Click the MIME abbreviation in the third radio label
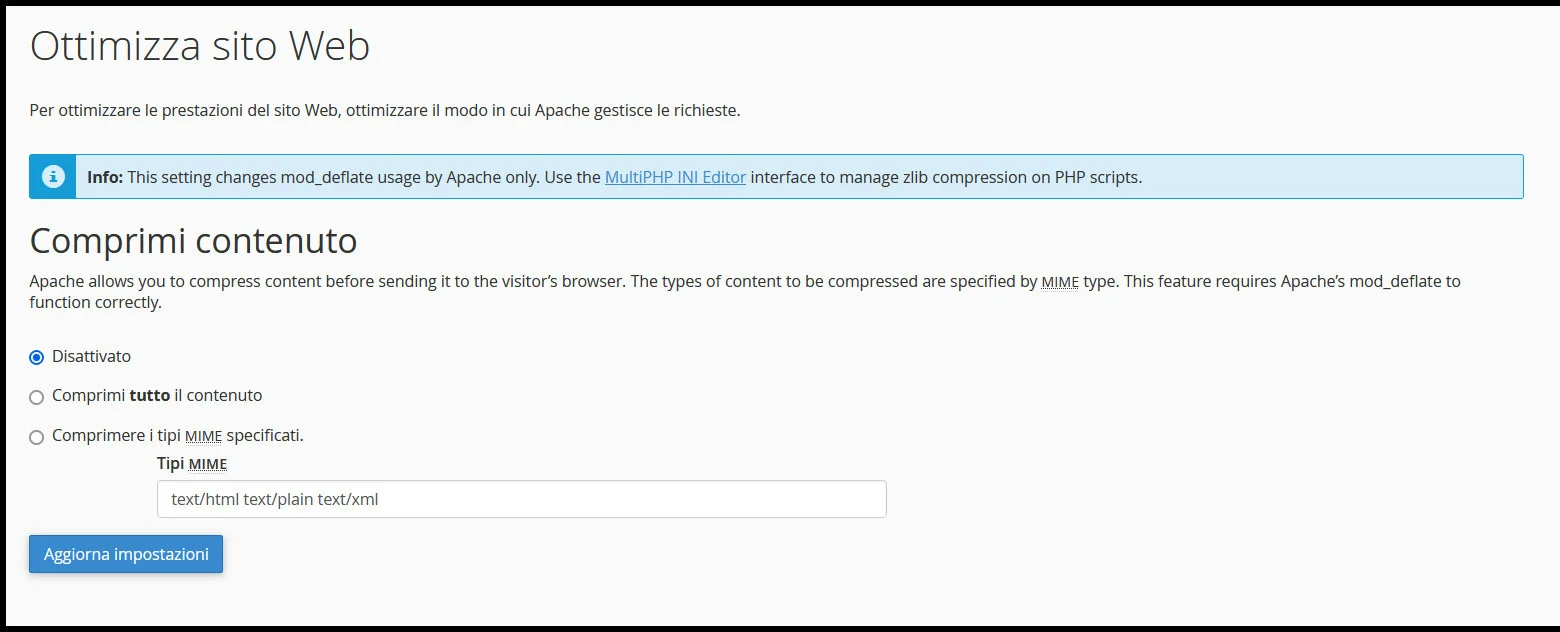 (x=203, y=436)
